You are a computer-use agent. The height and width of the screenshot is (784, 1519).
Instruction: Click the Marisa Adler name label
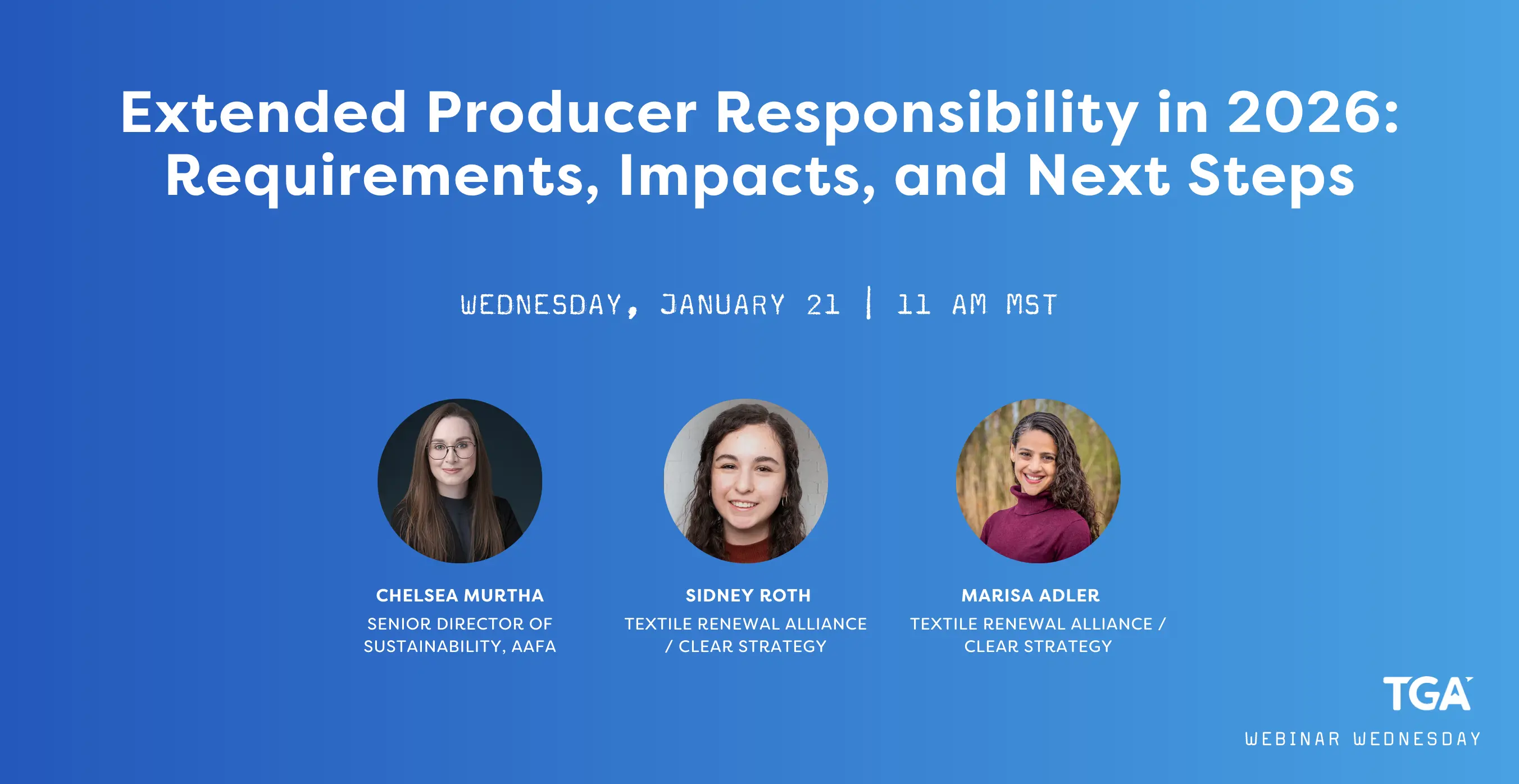1030,595
